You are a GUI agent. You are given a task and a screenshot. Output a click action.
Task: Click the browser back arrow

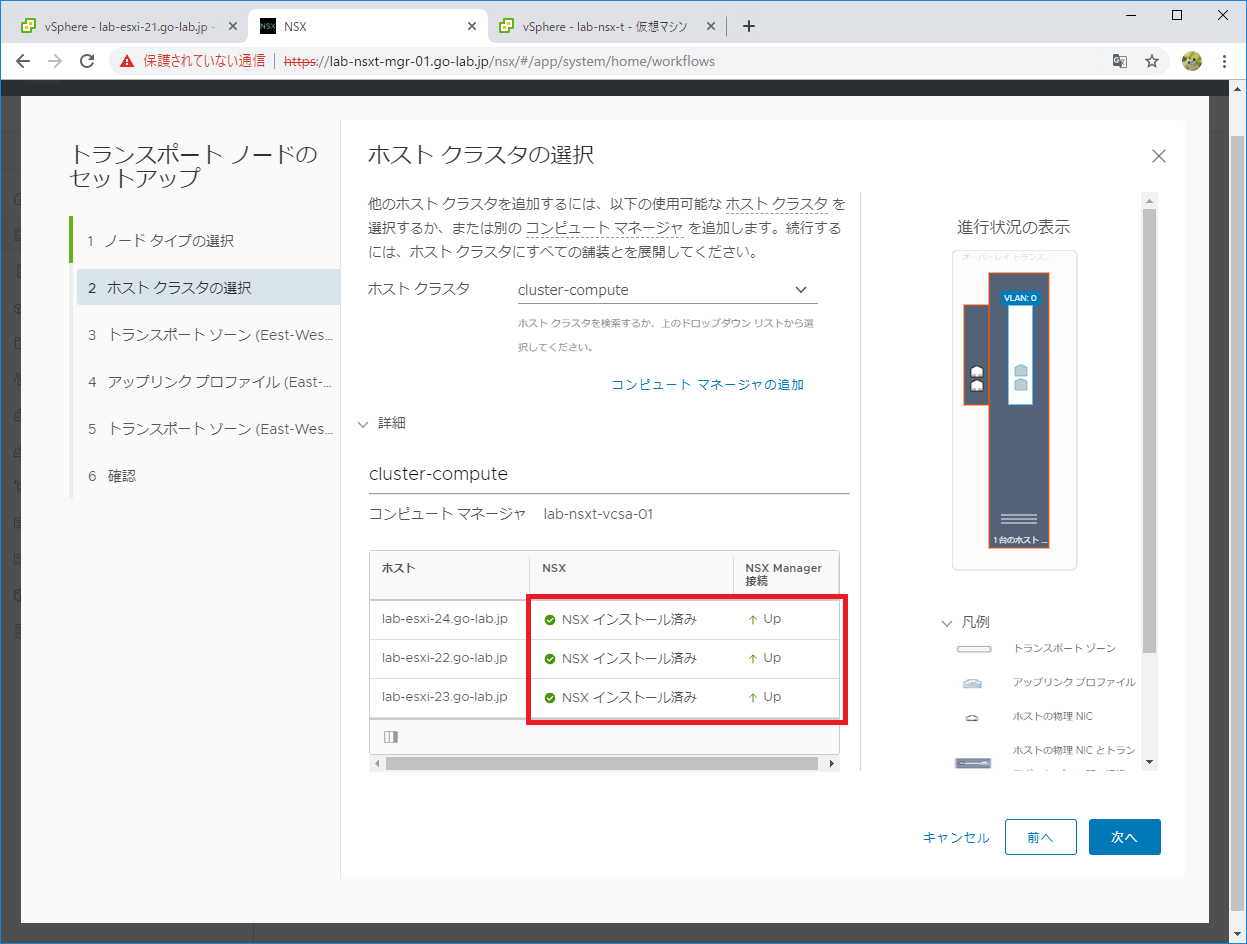pyautogui.click(x=23, y=61)
